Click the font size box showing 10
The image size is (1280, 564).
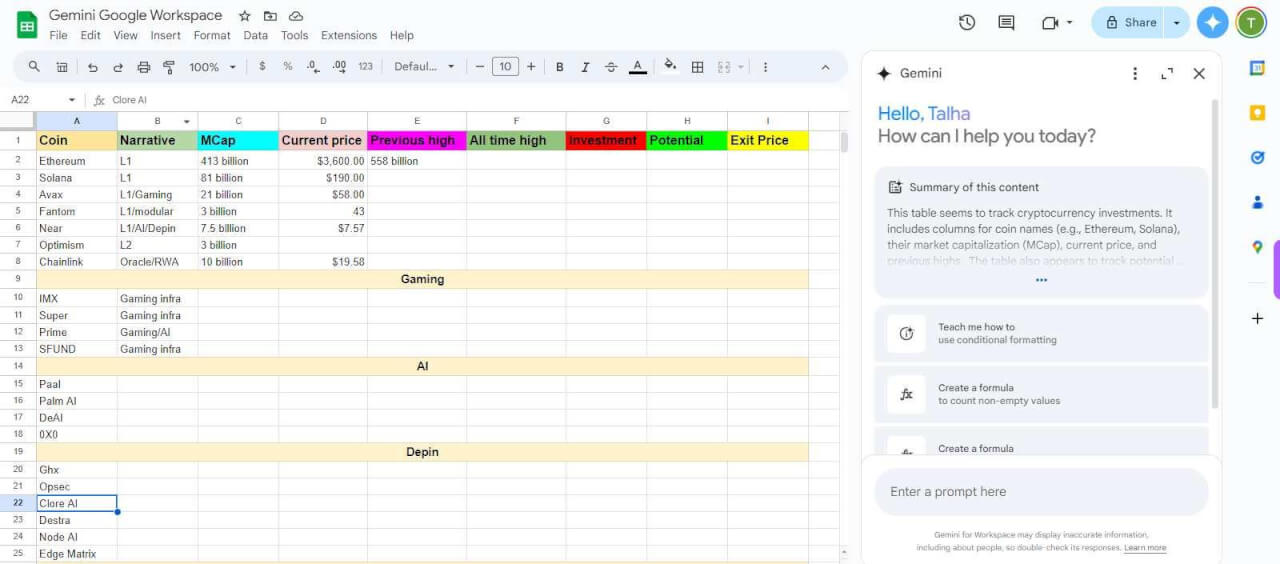tap(505, 67)
